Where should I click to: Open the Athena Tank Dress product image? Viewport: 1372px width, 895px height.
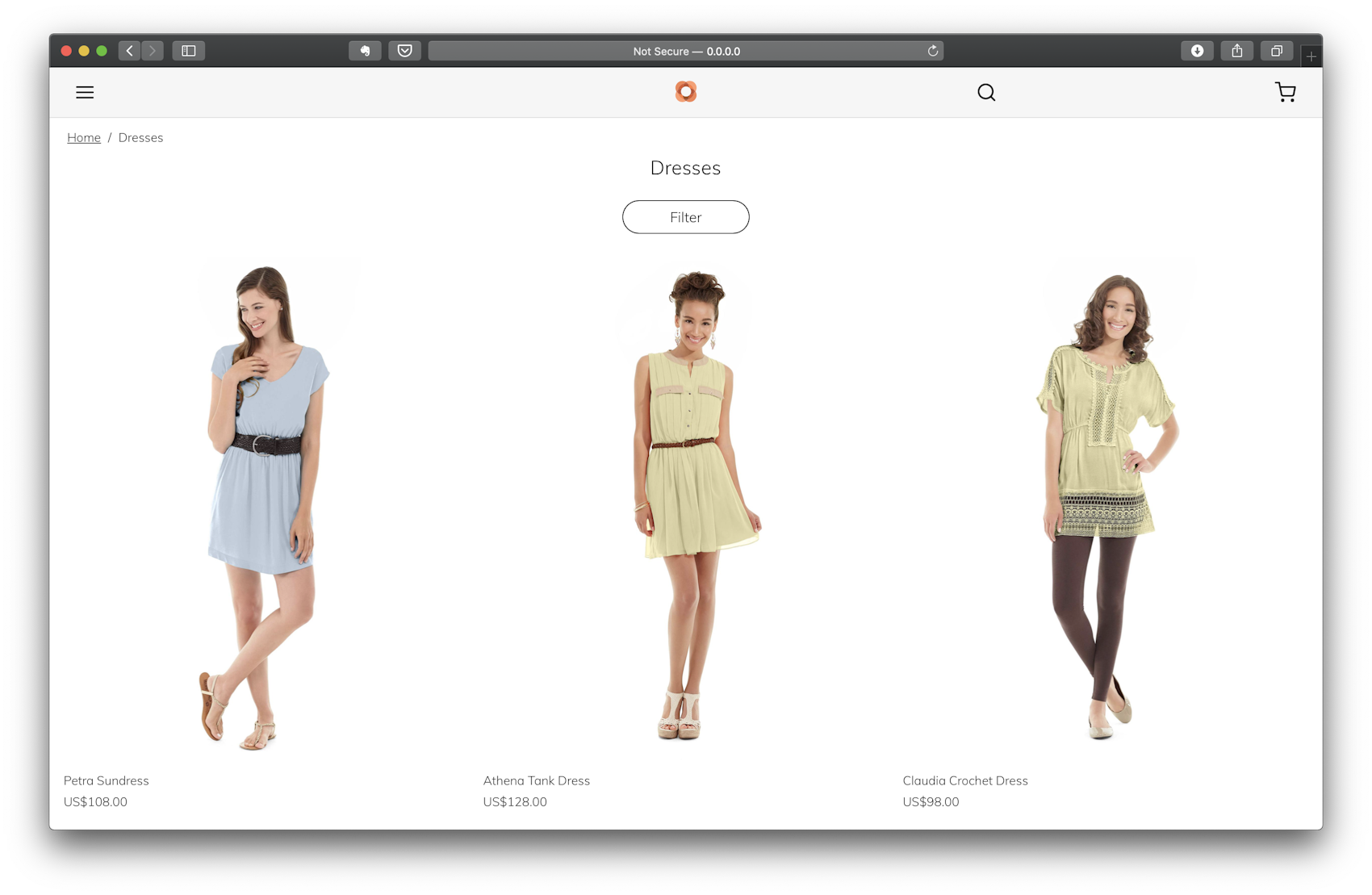pos(686,507)
